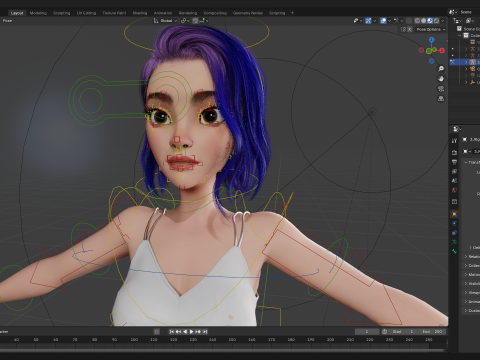480x360 pixels.
Task: Switch to the UV Editing workspace tab
Action: click(x=86, y=13)
